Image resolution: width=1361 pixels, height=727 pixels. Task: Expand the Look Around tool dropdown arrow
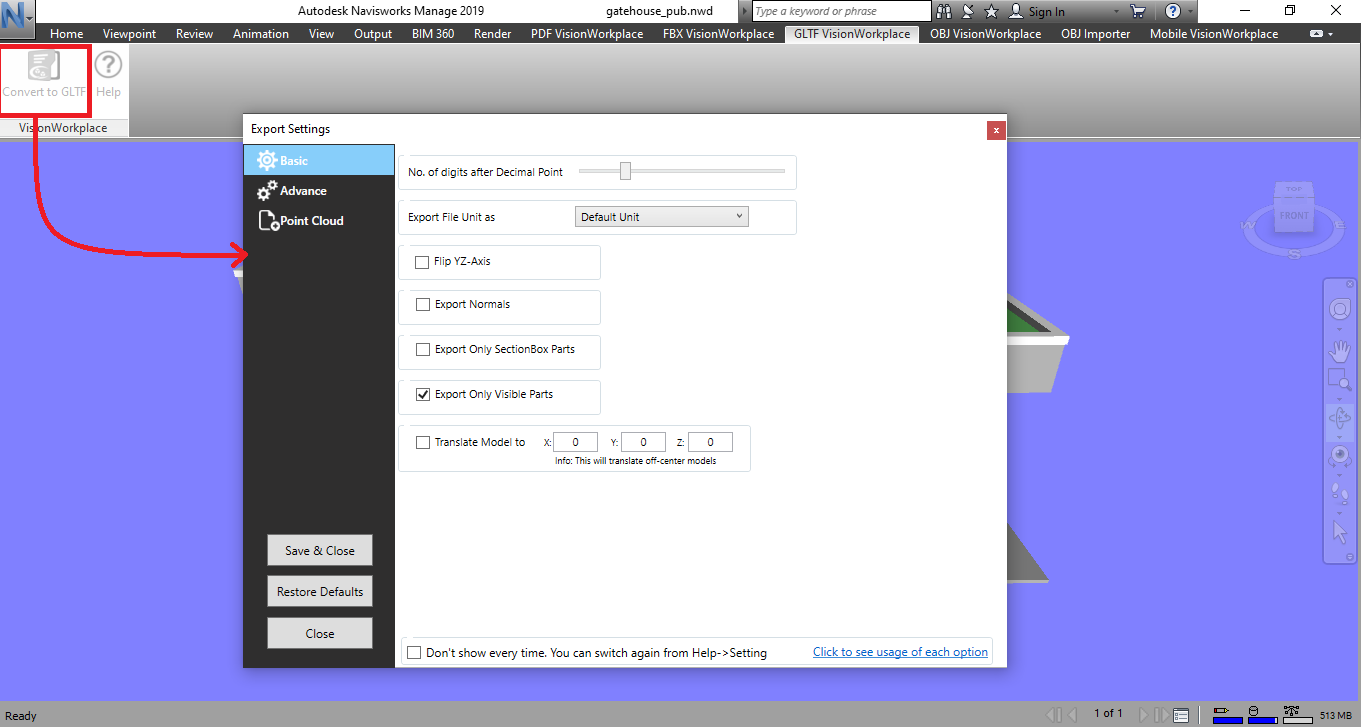click(1339, 473)
